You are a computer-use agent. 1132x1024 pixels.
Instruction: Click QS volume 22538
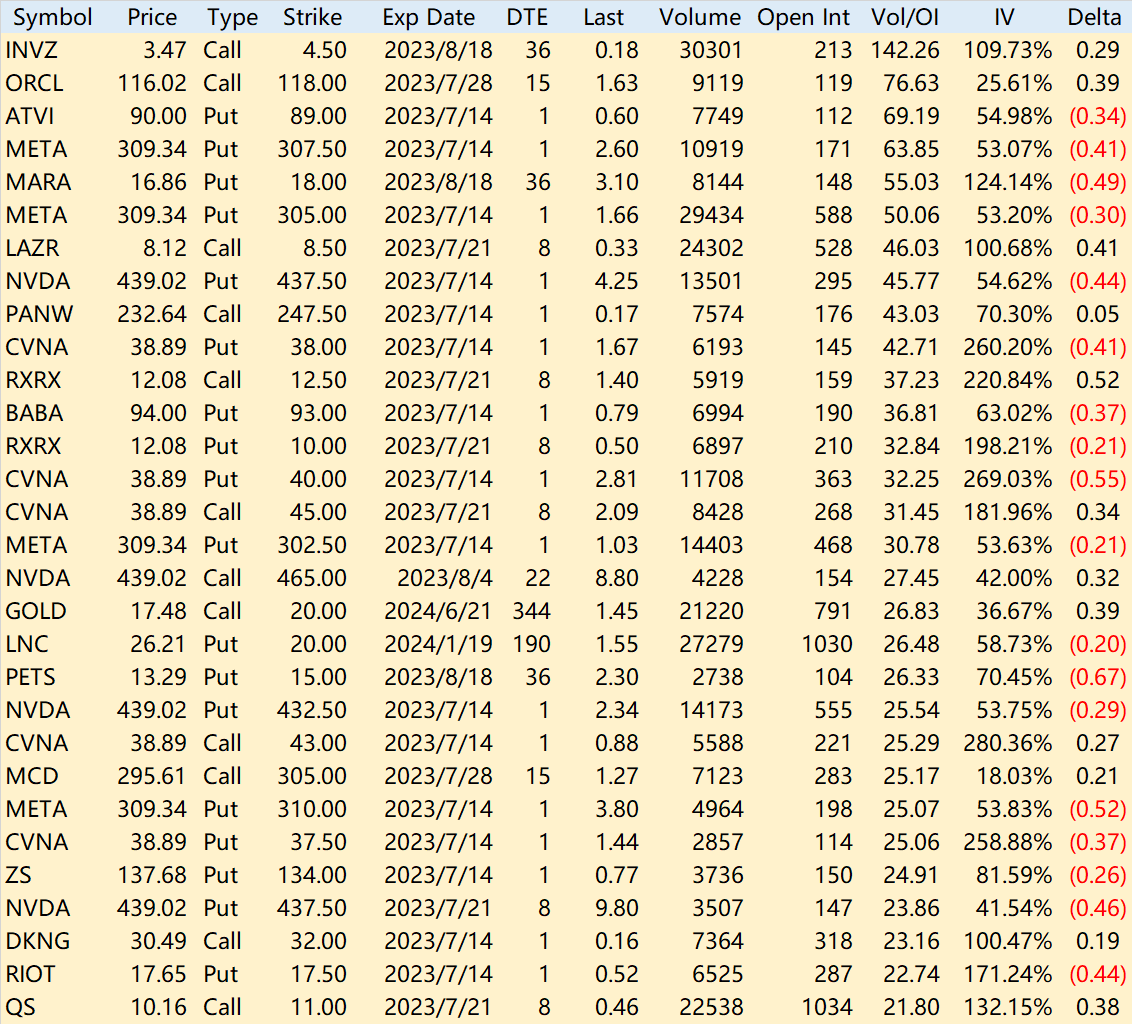point(711,1007)
